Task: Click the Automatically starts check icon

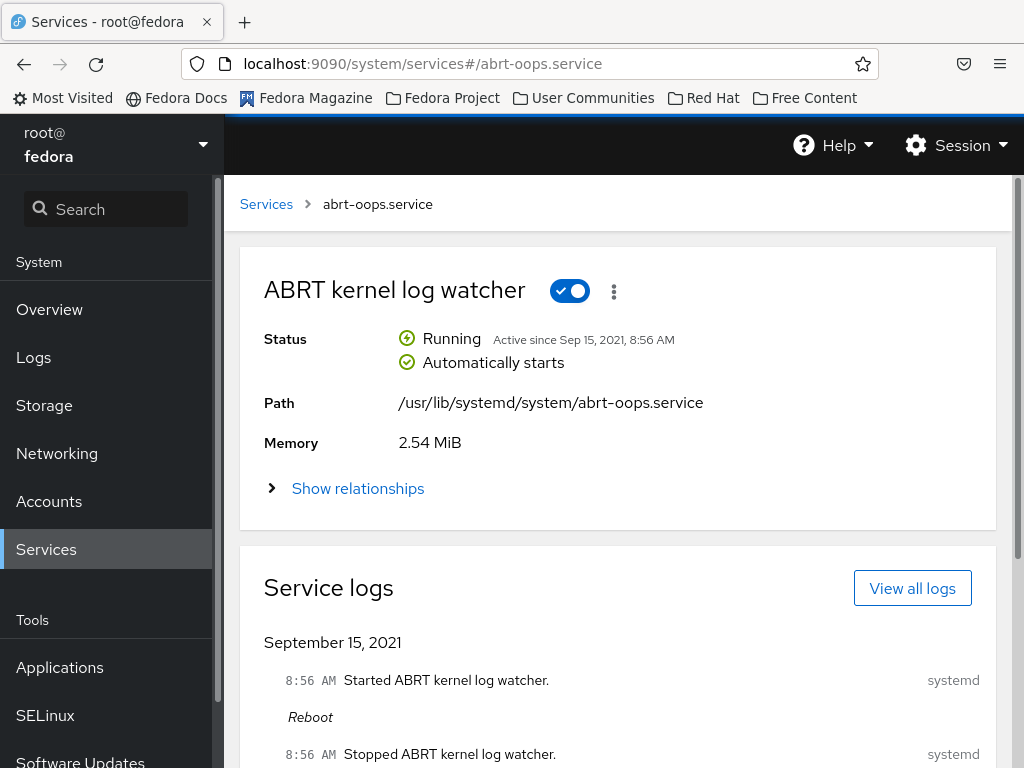Action: click(407, 362)
